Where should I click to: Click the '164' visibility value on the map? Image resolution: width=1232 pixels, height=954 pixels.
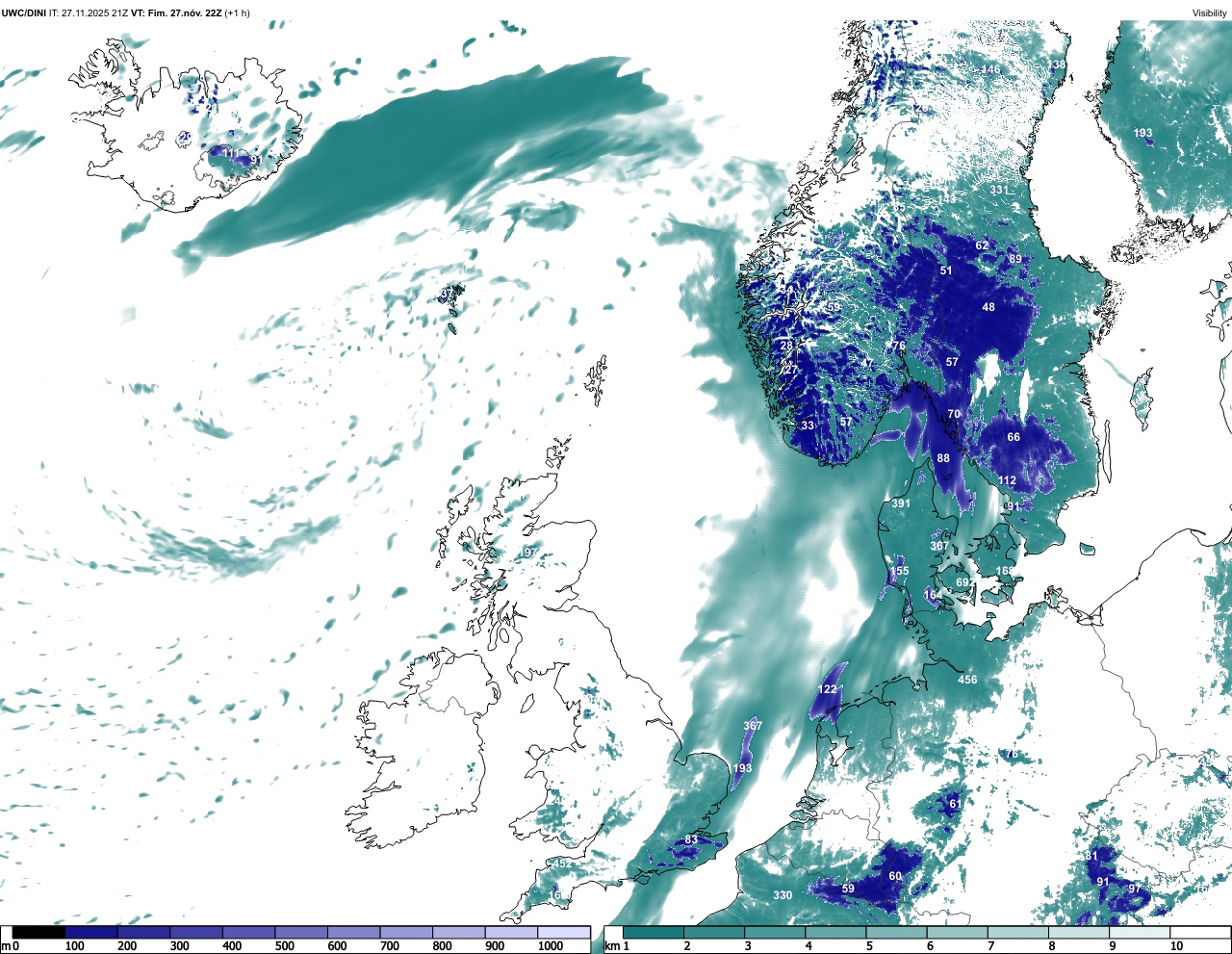(933, 595)
